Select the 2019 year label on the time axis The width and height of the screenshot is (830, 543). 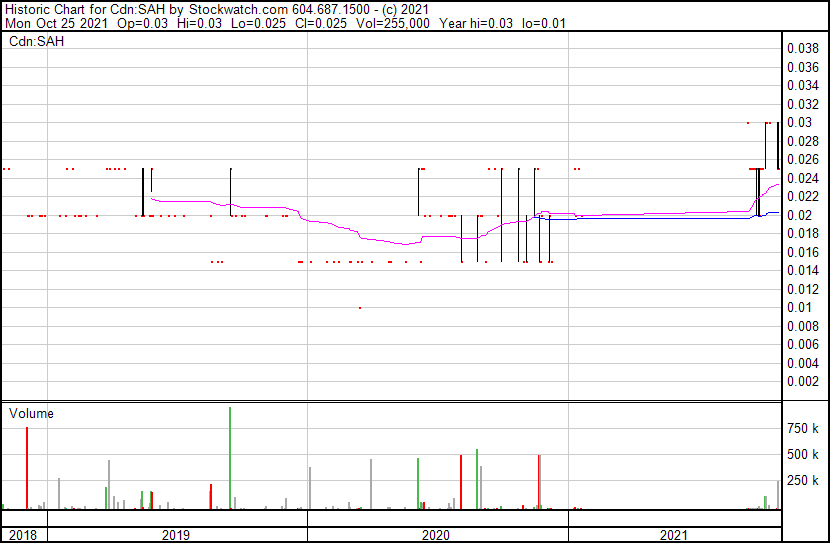(x=177, y=535)
